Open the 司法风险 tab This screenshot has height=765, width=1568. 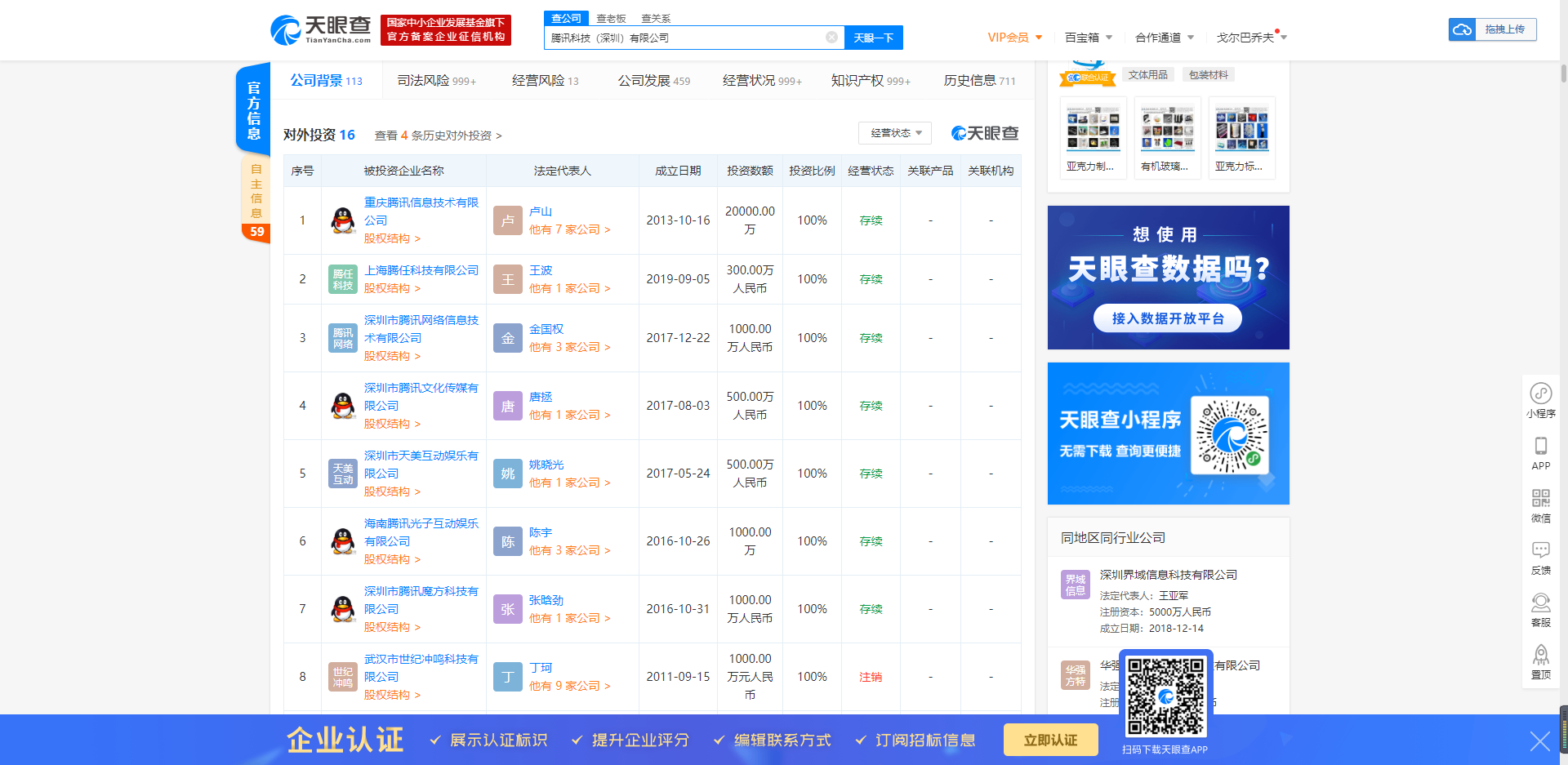[436, 81]
